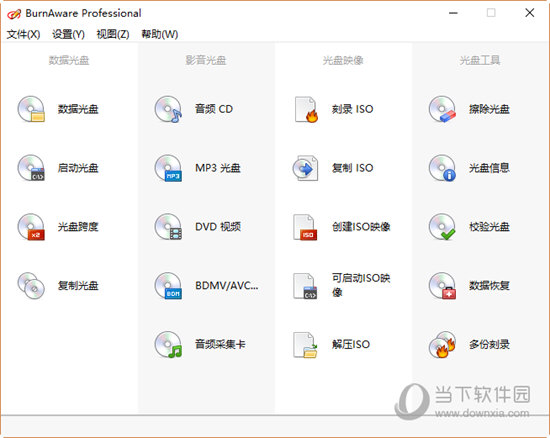Screen dimensions: 550x438
Task: Open the MP3 光盘 disc icon
Action: [168, 168]
